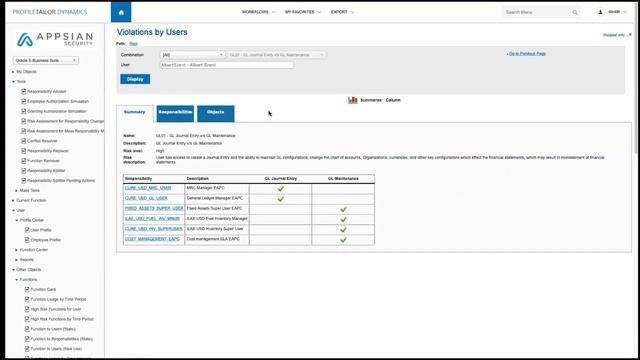Open the CURE_USD_MRC_USER responsibility link
This screenshot has height=360, width=640.
(148, 188)
